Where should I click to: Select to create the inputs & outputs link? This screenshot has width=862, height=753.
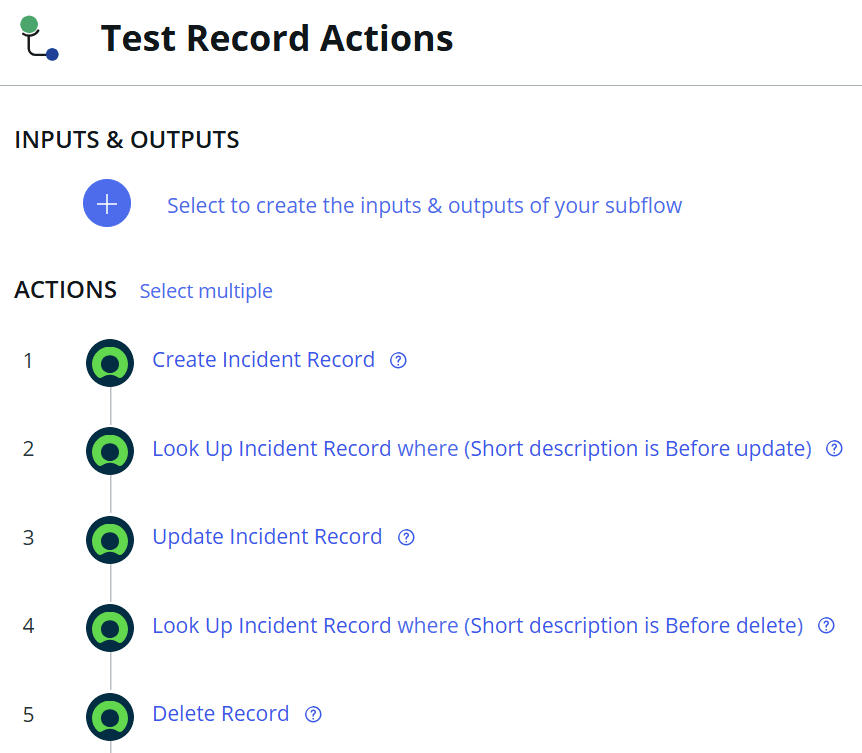[x=424, y=206]
